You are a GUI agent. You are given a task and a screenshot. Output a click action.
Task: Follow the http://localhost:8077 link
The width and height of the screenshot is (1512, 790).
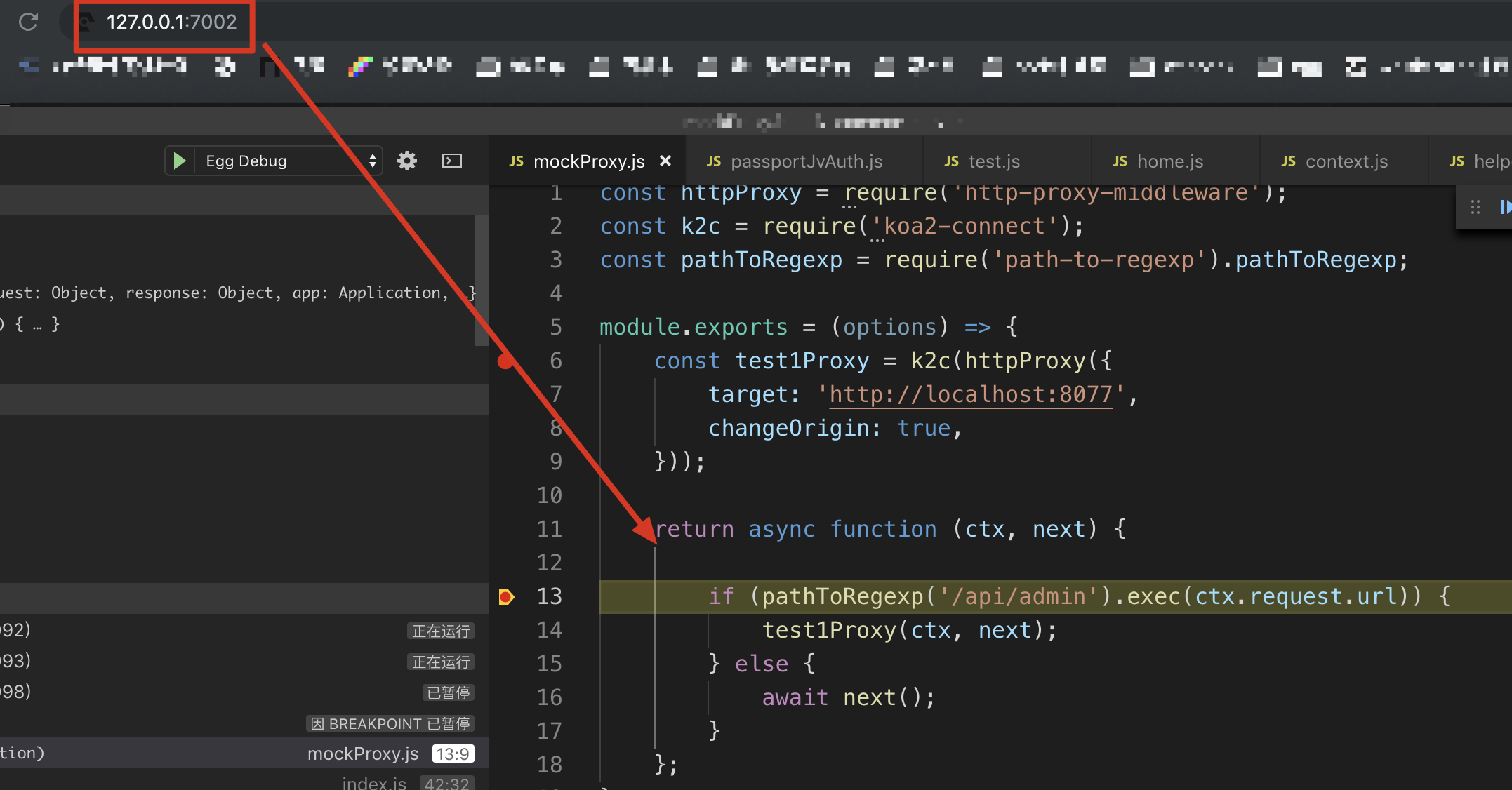tap(971, 394)
